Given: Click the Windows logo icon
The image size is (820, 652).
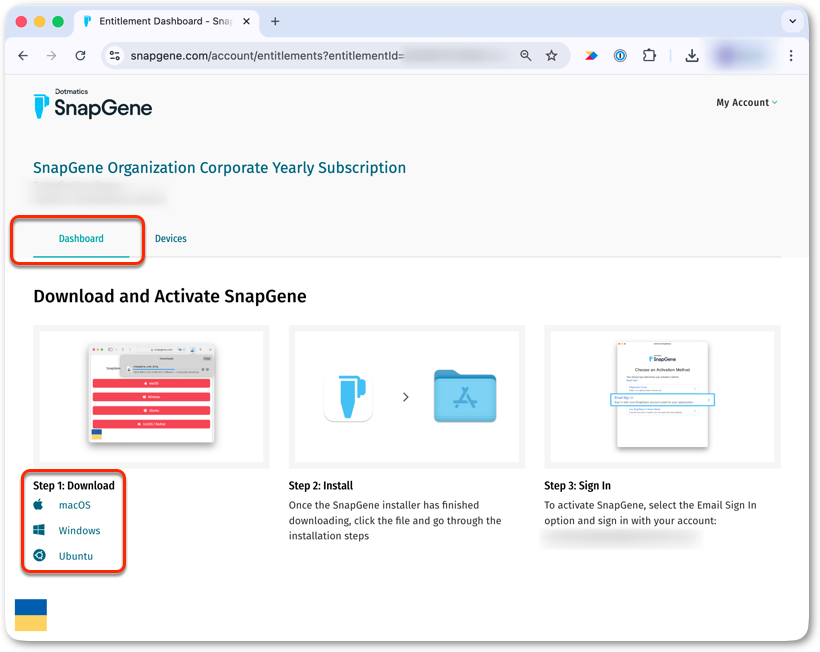Looking at the screenshot, I should 39,530.
